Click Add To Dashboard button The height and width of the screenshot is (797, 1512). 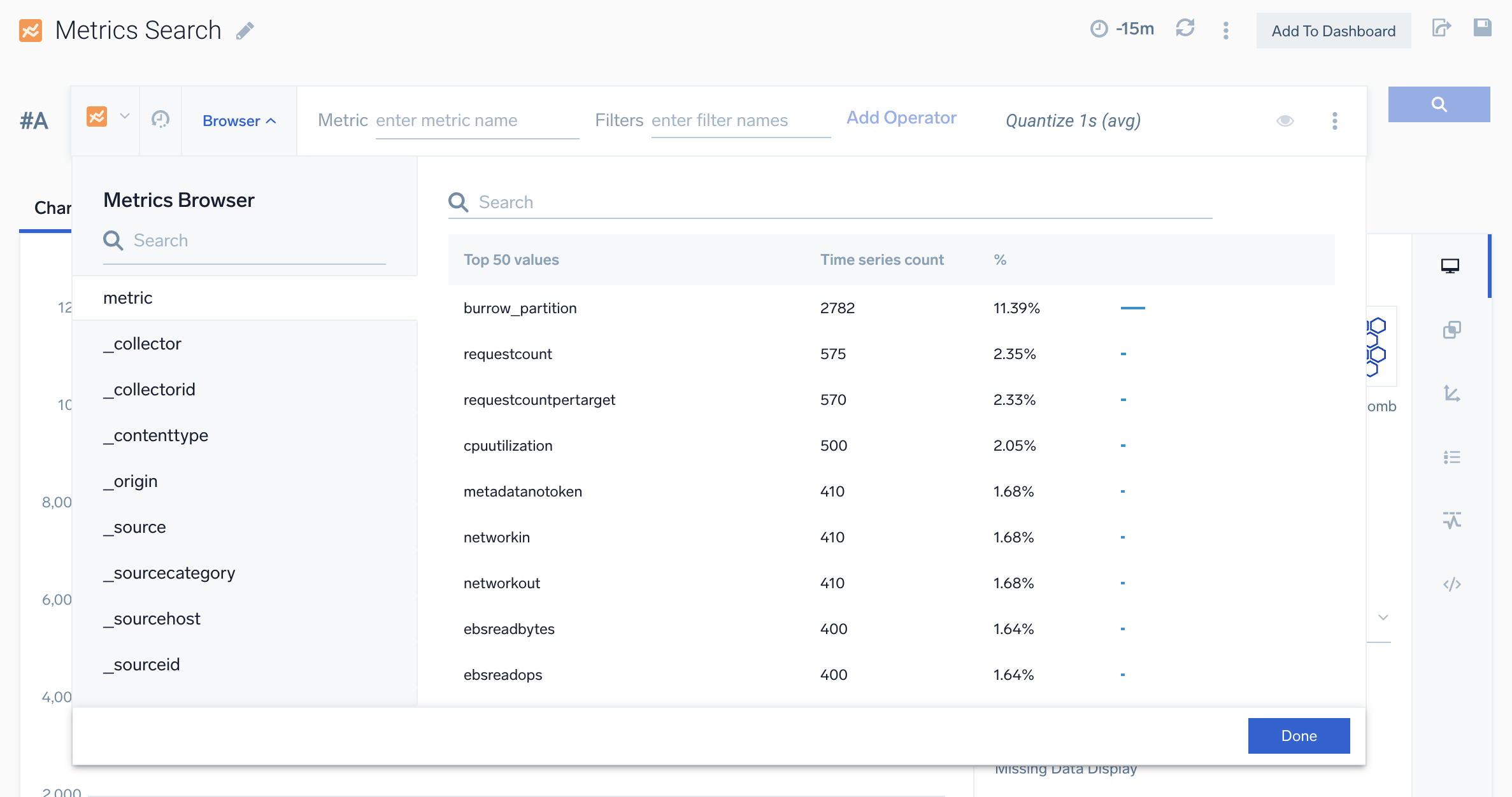click(1333, 31)
